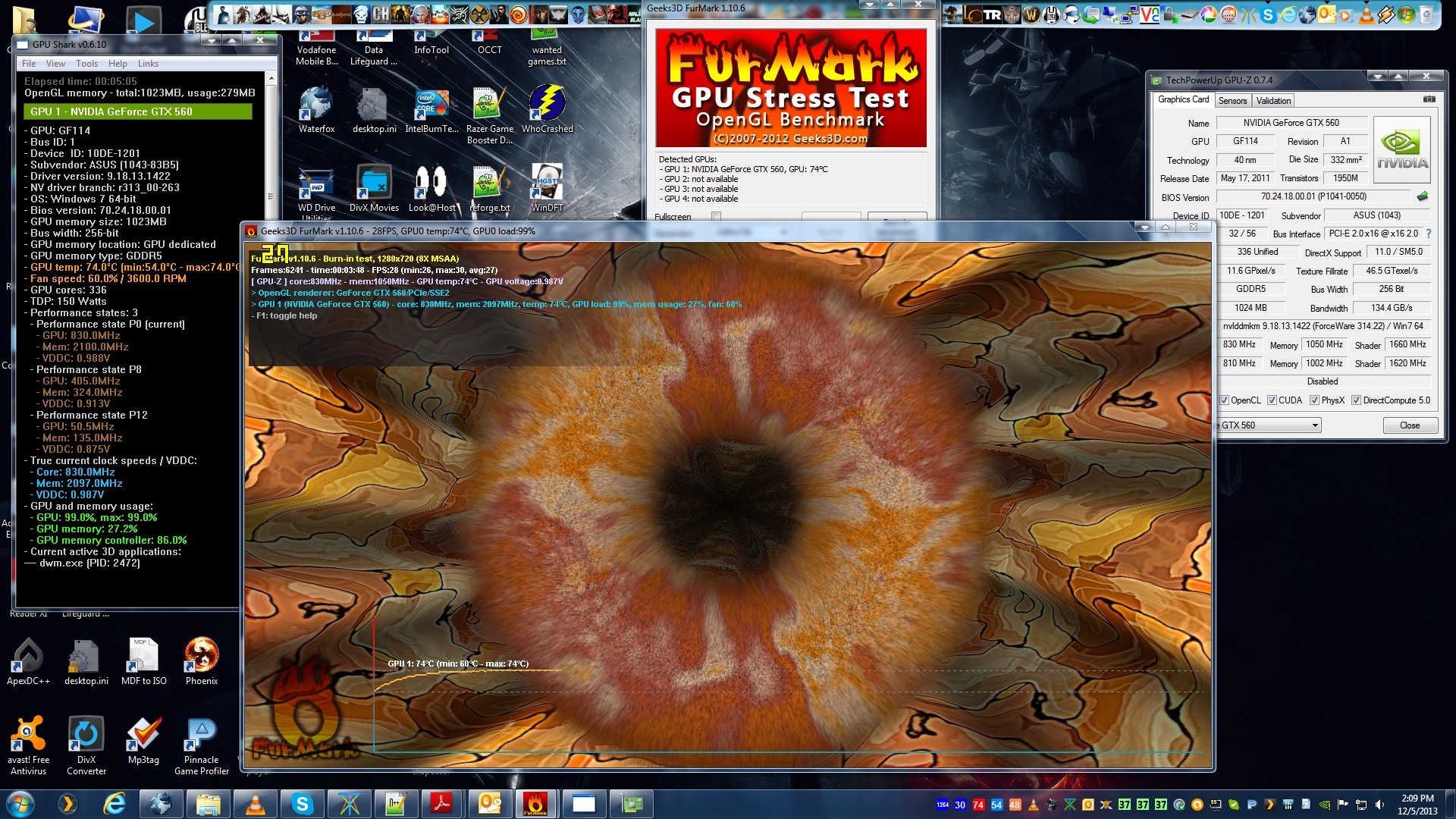Screen dimensions: 1456x819
Task: Open the Tools menu in GPU Shark
Action: (86, 64)
